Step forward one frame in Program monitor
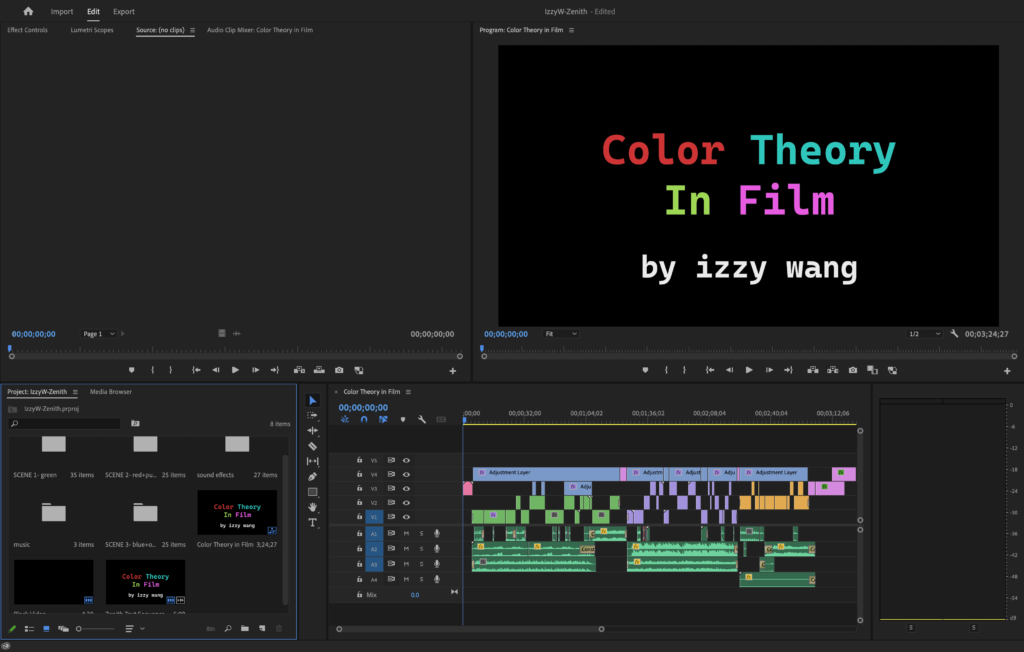Screen dimensions: 1024x652 point(769,370)
